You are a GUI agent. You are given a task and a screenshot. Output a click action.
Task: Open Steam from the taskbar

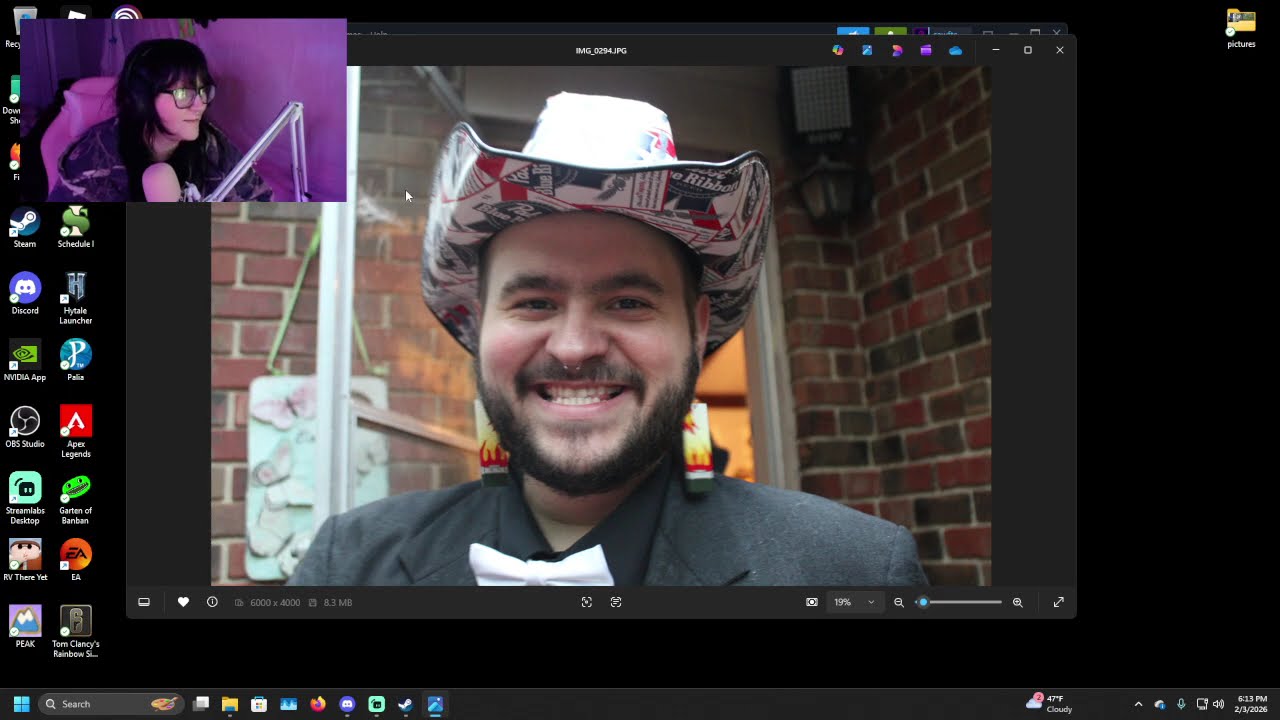tap(406, 704)
